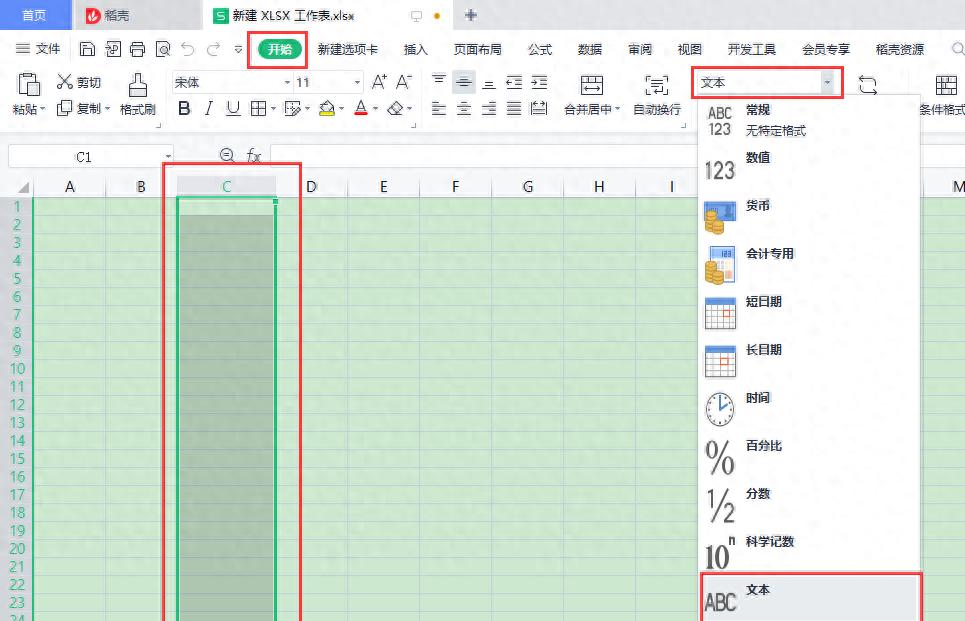The height and width of the screenshot is (621, 965).
Task: Click the column D header
Action: 311,187
